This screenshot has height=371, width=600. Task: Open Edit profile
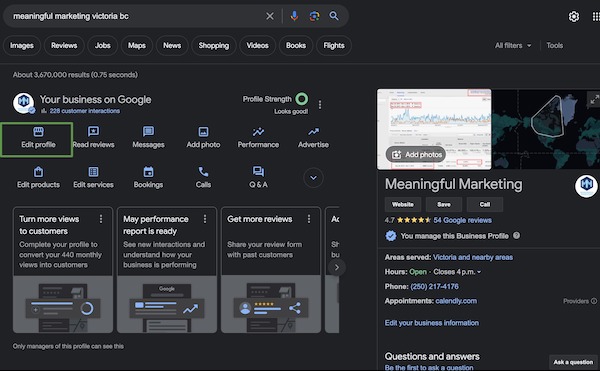[x=37, y=139]
